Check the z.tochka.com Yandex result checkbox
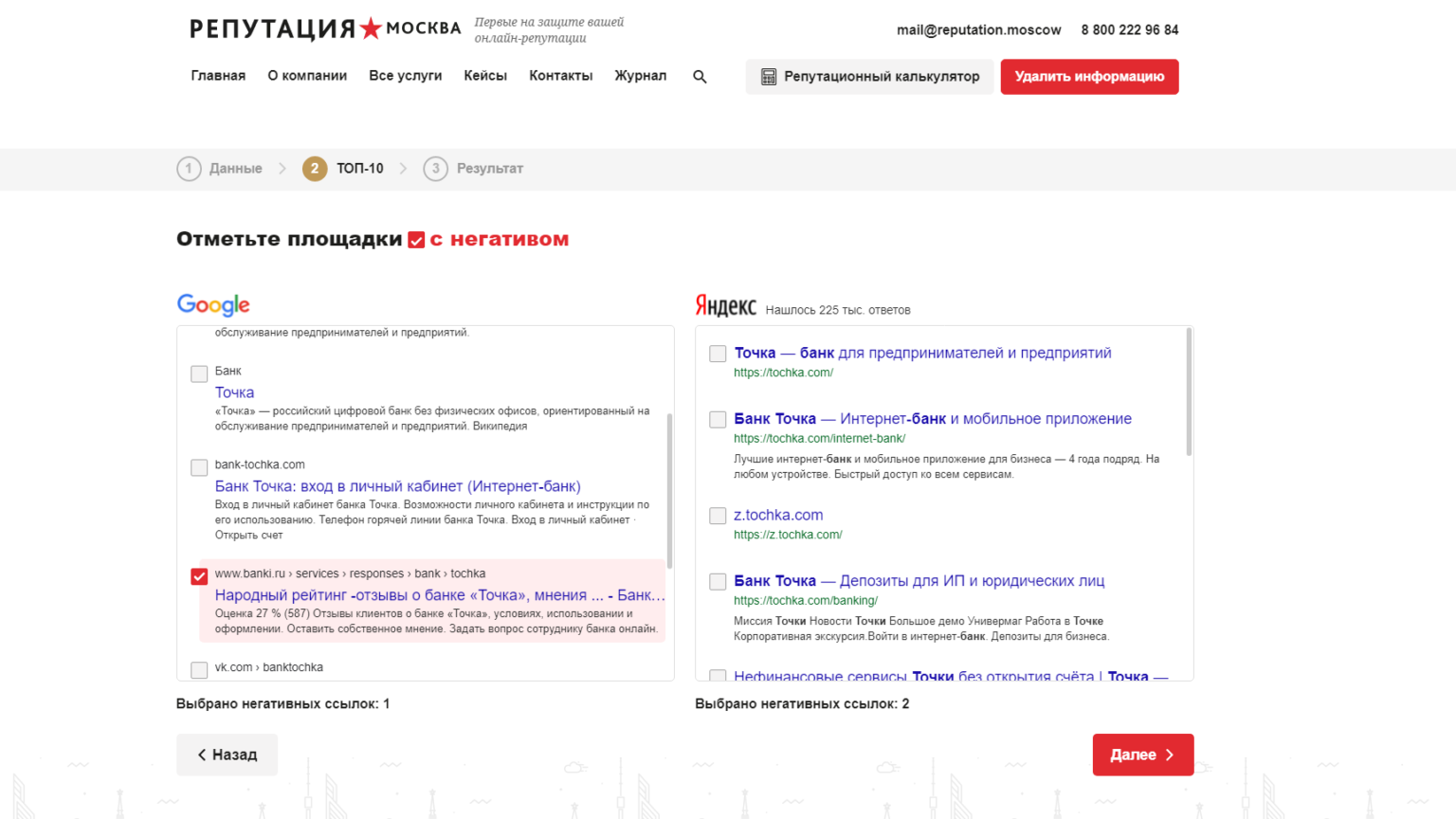The width and height of the screenshot is (1456, 819). 718,516
